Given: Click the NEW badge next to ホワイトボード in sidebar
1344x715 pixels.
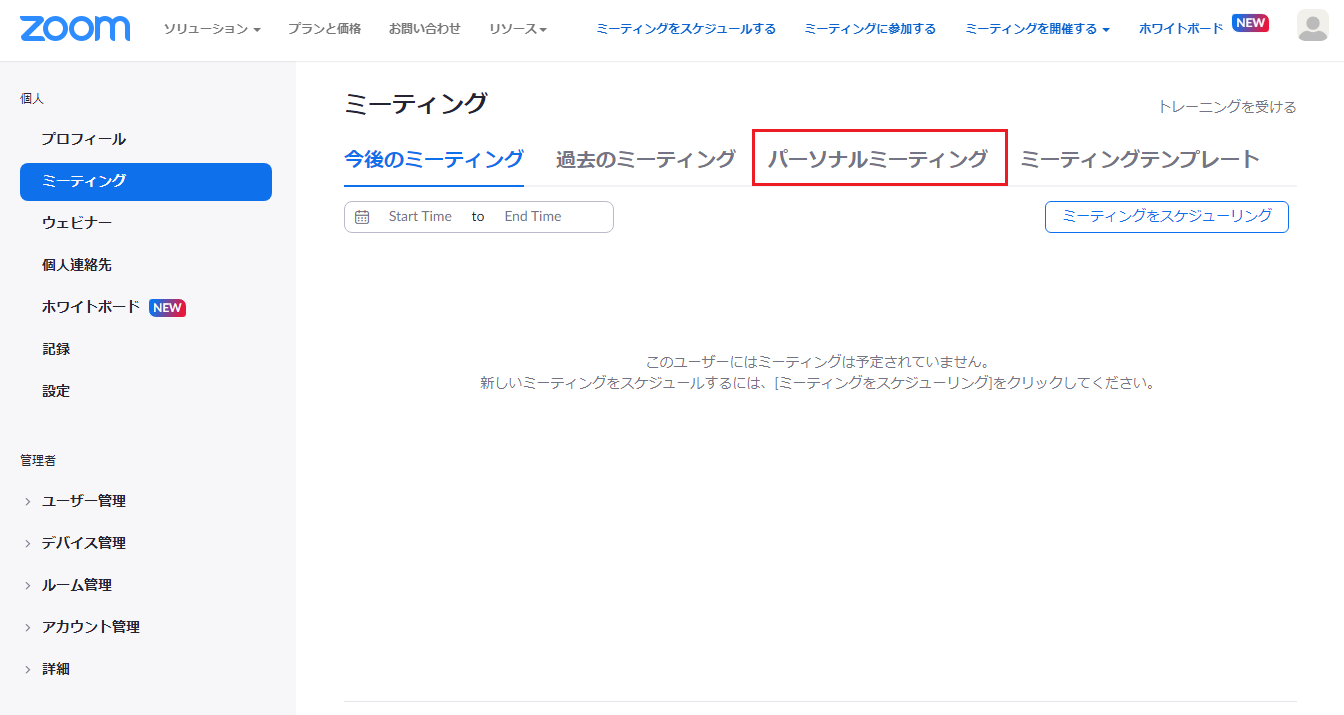Looking at the screenshot, I should click(167, 307).
